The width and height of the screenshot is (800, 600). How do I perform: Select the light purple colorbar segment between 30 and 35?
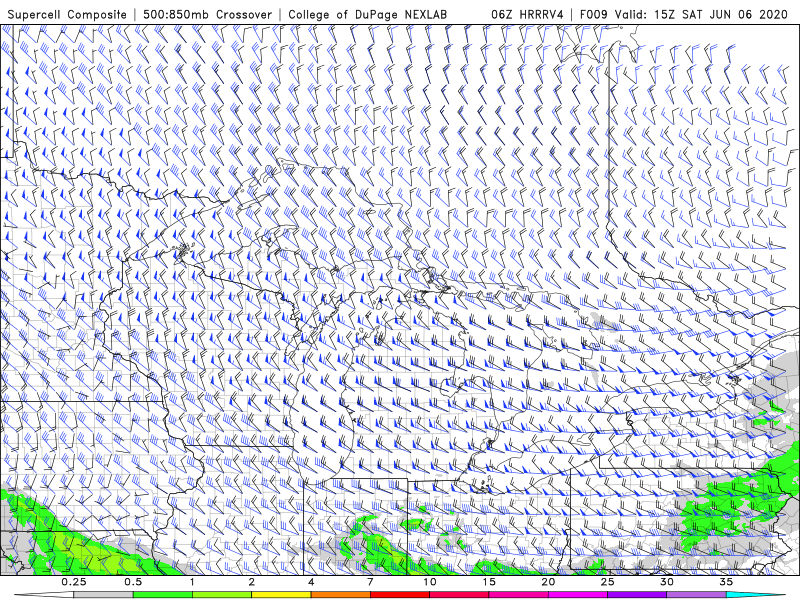(696, 595)
